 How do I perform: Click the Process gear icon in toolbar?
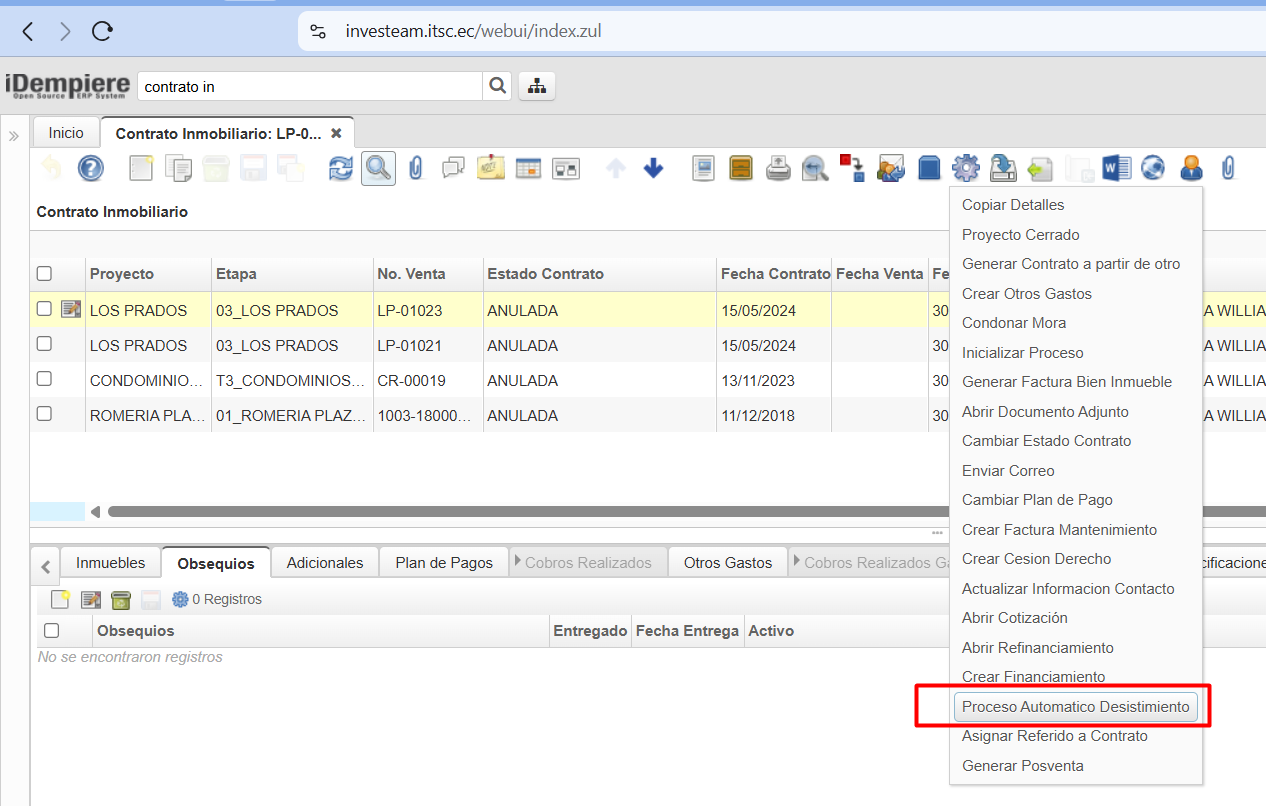coord(965,168)
